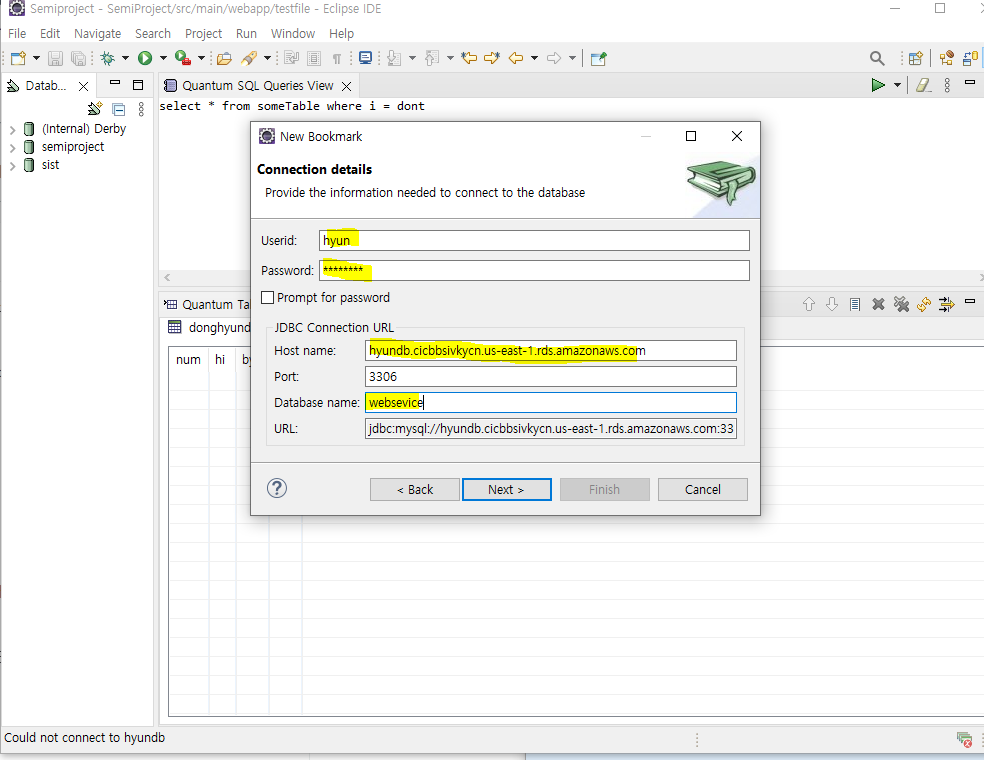Click the magnifier Search icon top right

(x=877, y=58)
